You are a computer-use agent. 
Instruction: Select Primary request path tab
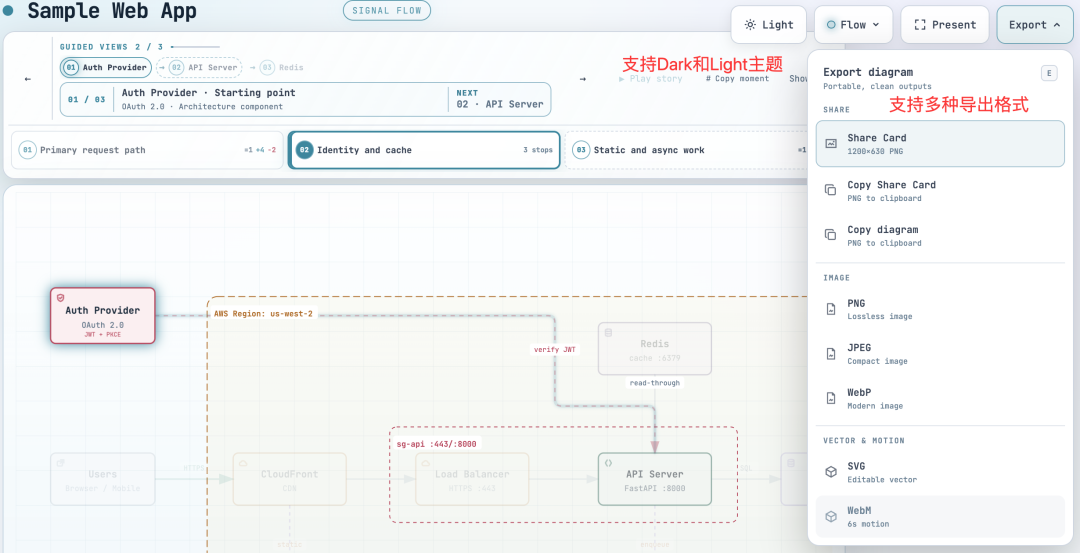coord(147,150)
